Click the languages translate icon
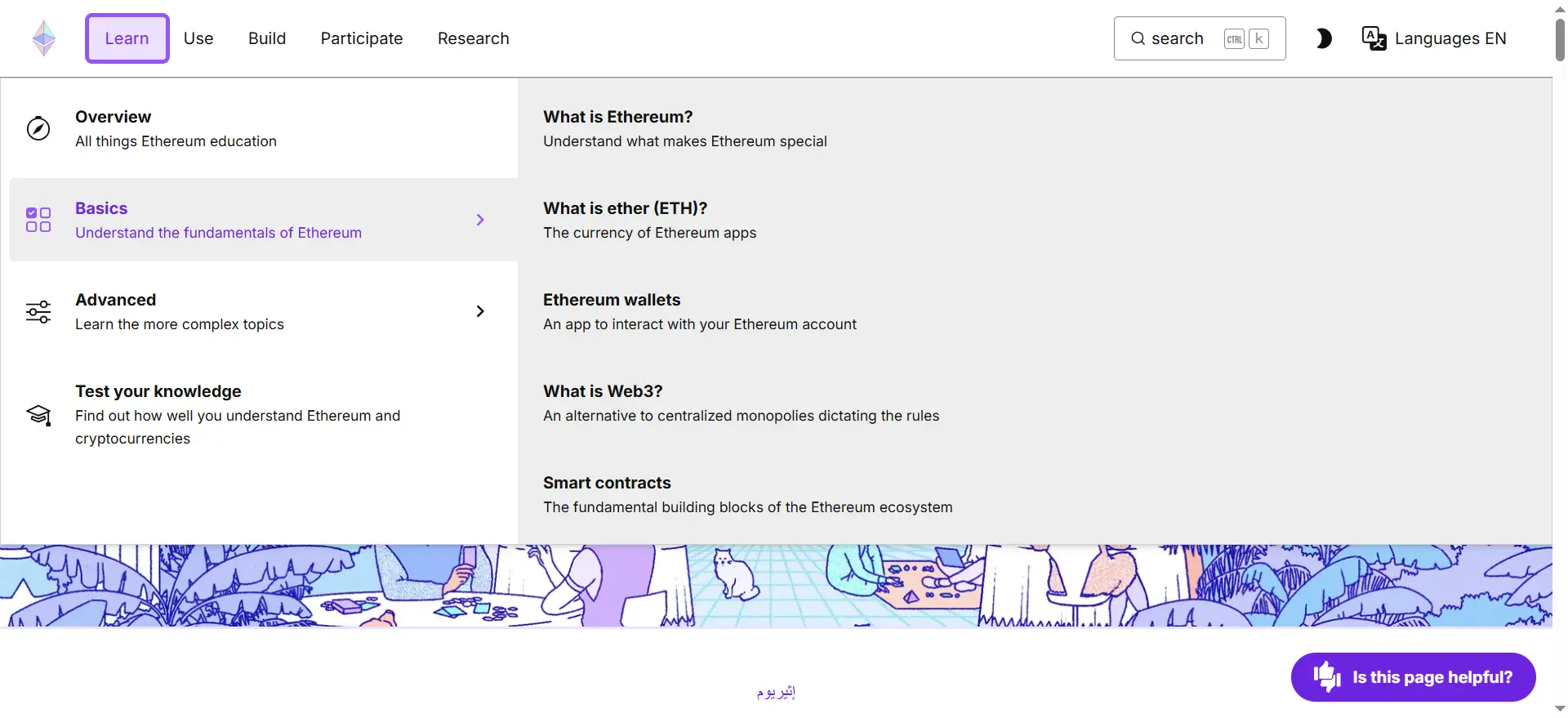1568x718 pixels. click(x=1374, y=38)
